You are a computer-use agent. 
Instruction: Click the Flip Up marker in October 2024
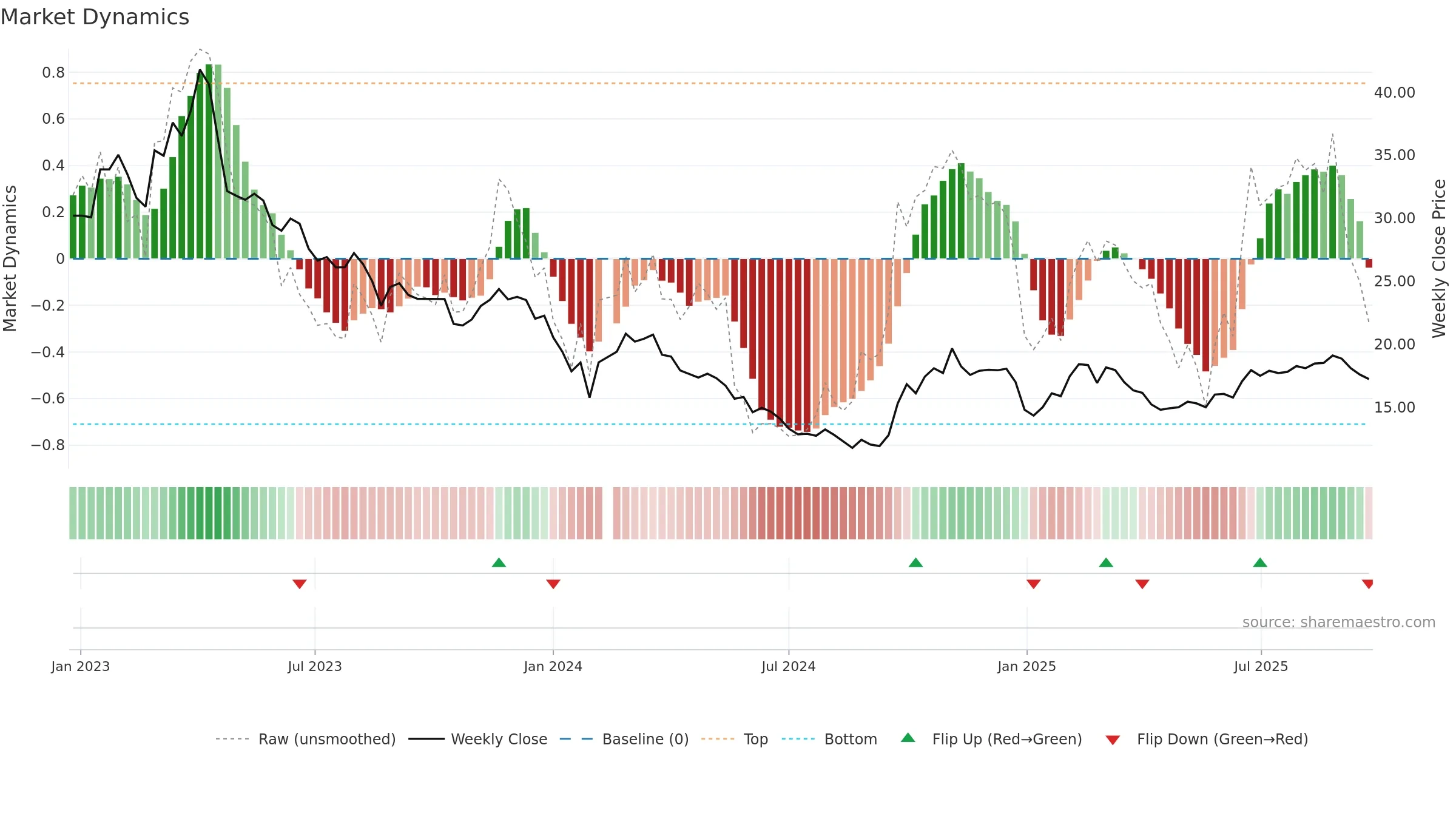point(915,562)
